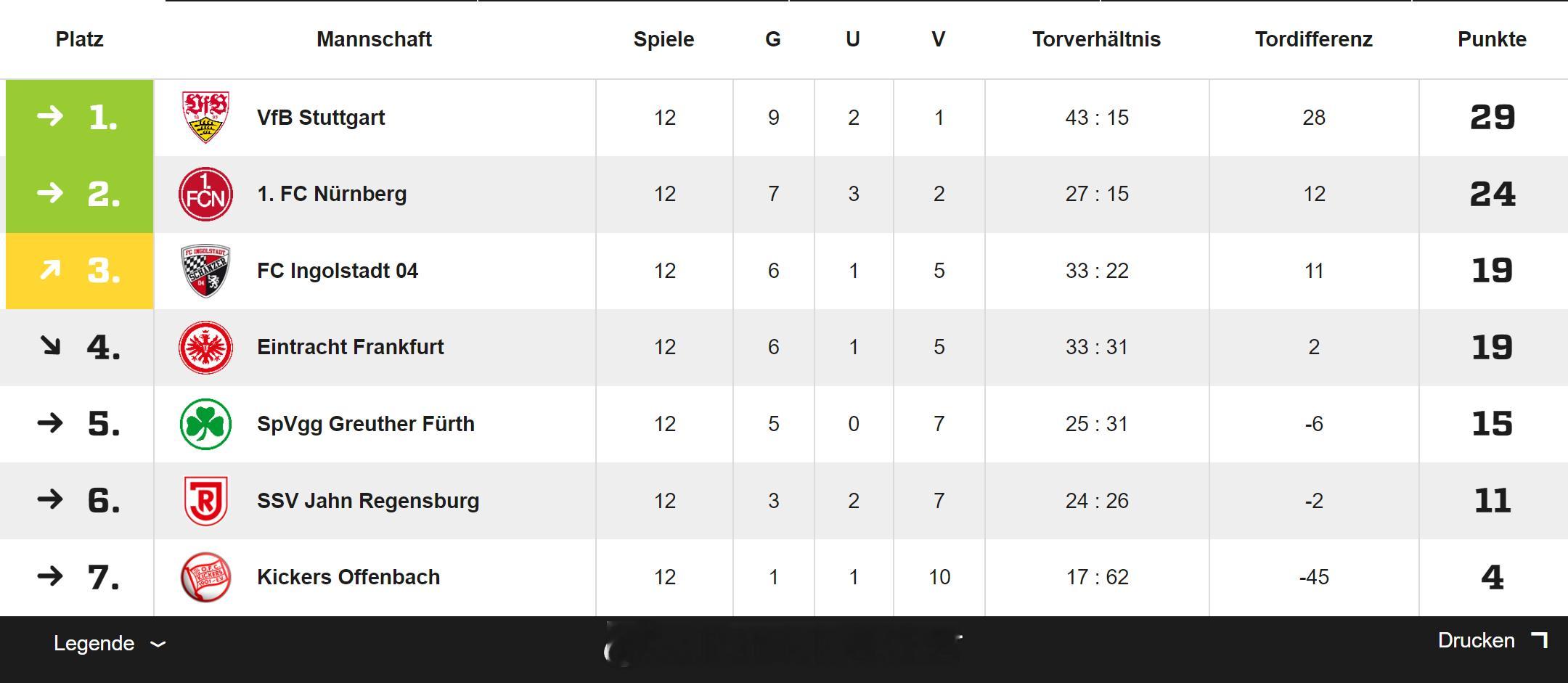Click the Drucken print link
This screenshot has height=683, width=1568.
(1476, 641)
